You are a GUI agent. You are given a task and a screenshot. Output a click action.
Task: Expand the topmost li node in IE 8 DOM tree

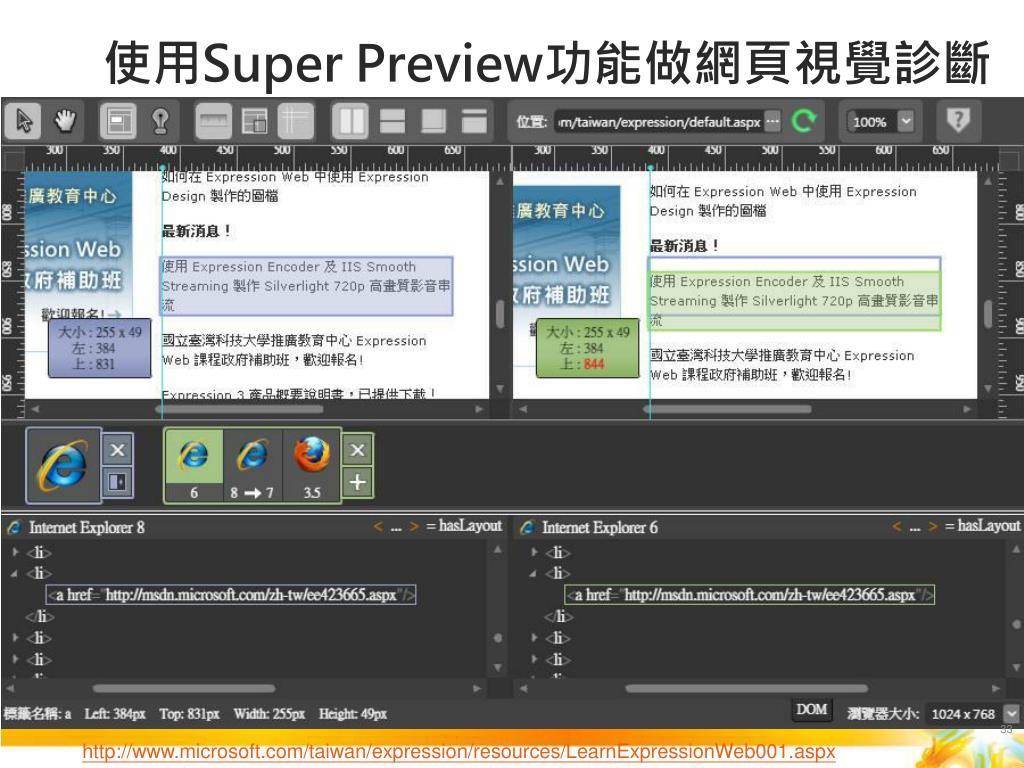[15, 552]
